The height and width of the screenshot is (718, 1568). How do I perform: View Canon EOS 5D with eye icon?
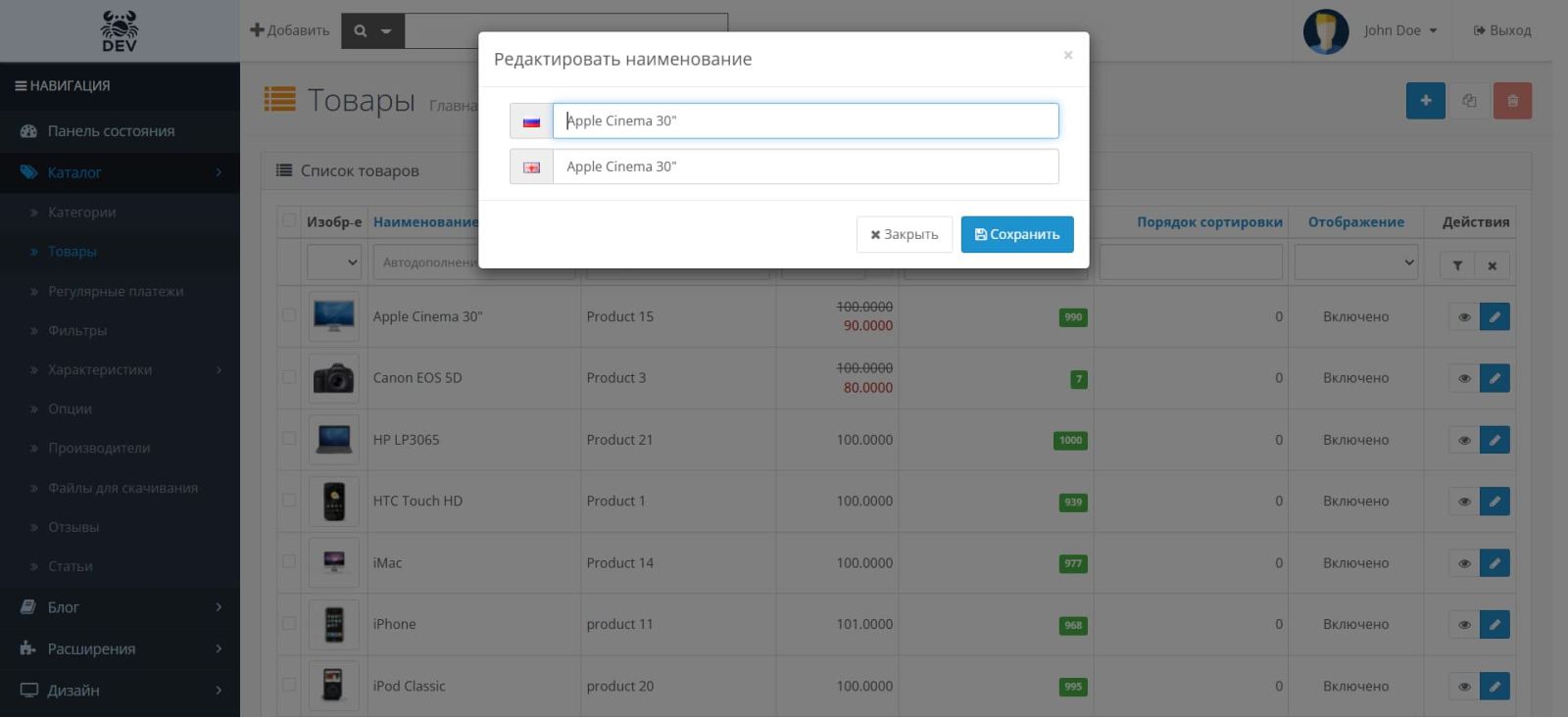1464,378
